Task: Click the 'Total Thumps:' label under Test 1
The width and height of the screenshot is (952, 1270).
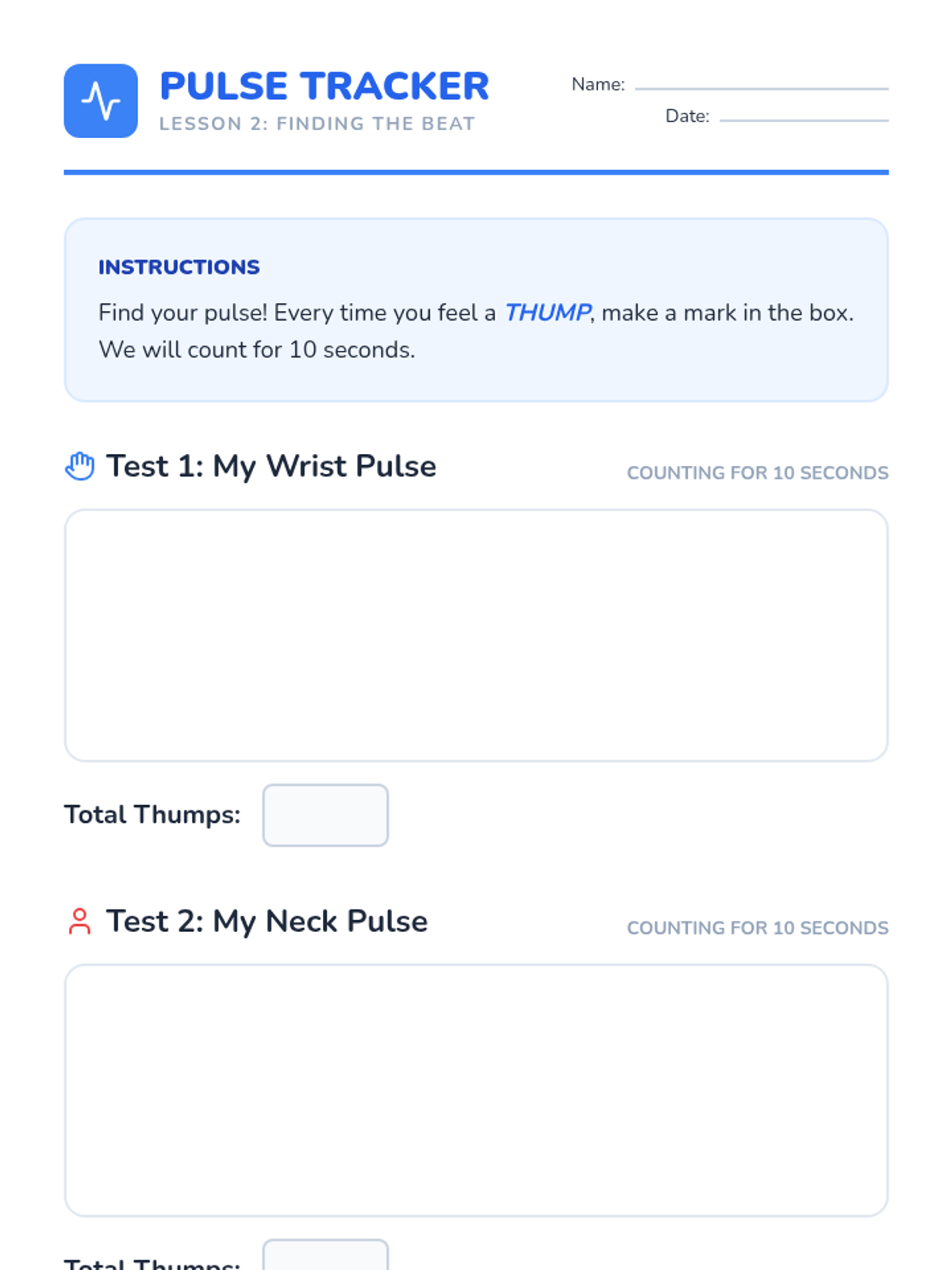Action: [152, 814]
